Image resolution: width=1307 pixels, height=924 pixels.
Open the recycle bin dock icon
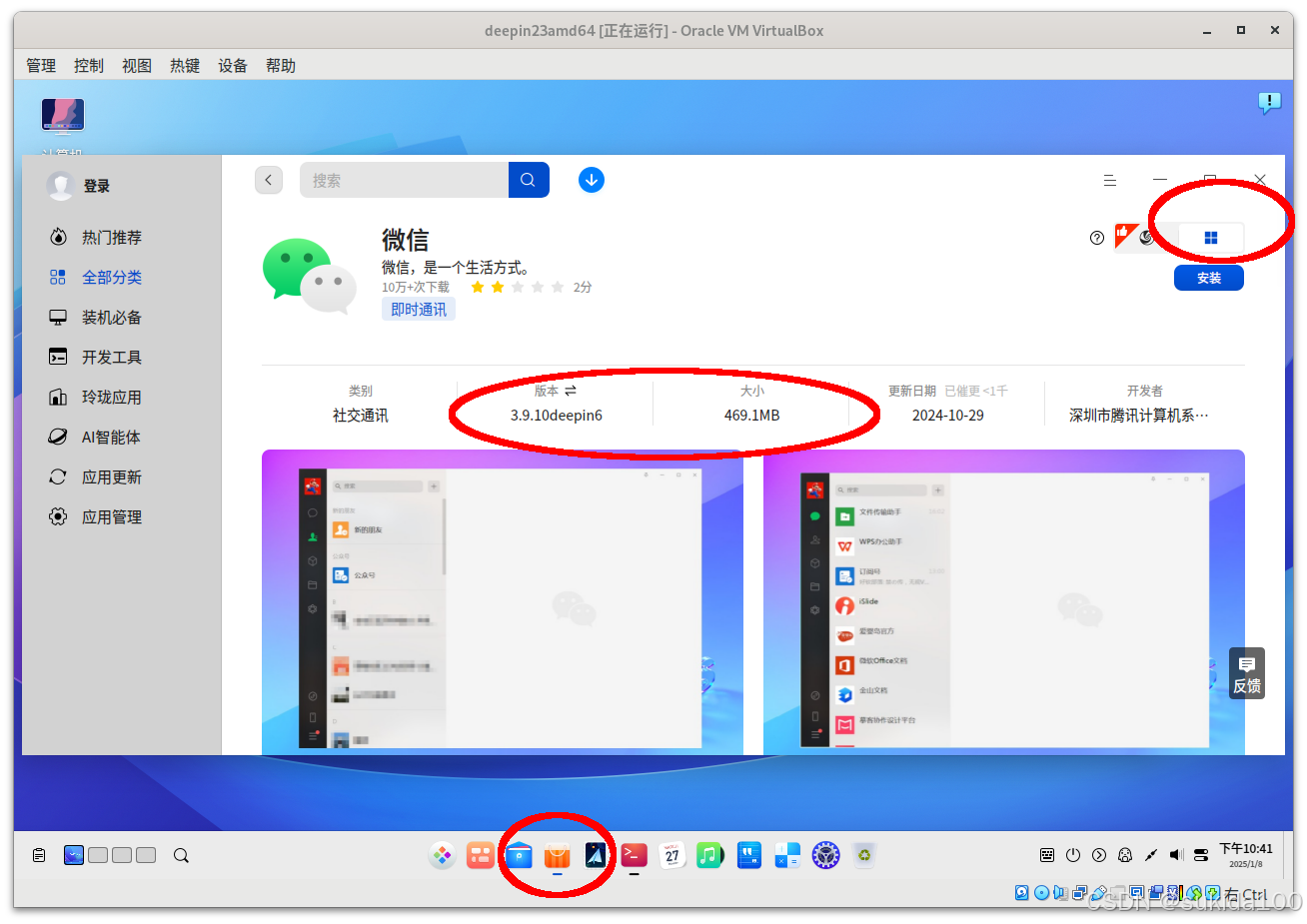click(863, 855)
